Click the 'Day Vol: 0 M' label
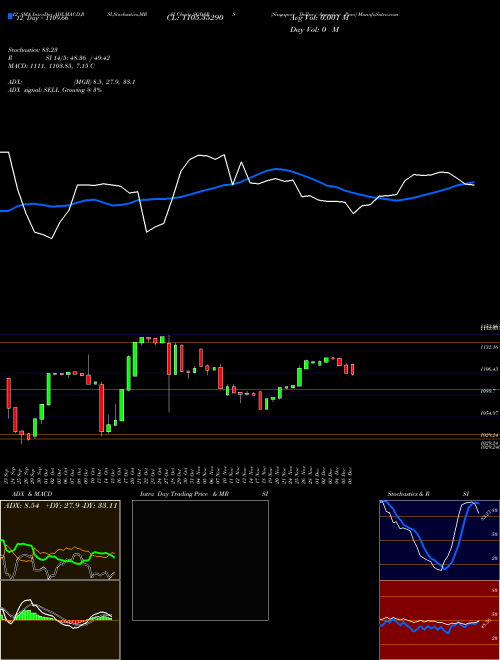The width and height of the screenshot is (500, 660). (314, 30)
